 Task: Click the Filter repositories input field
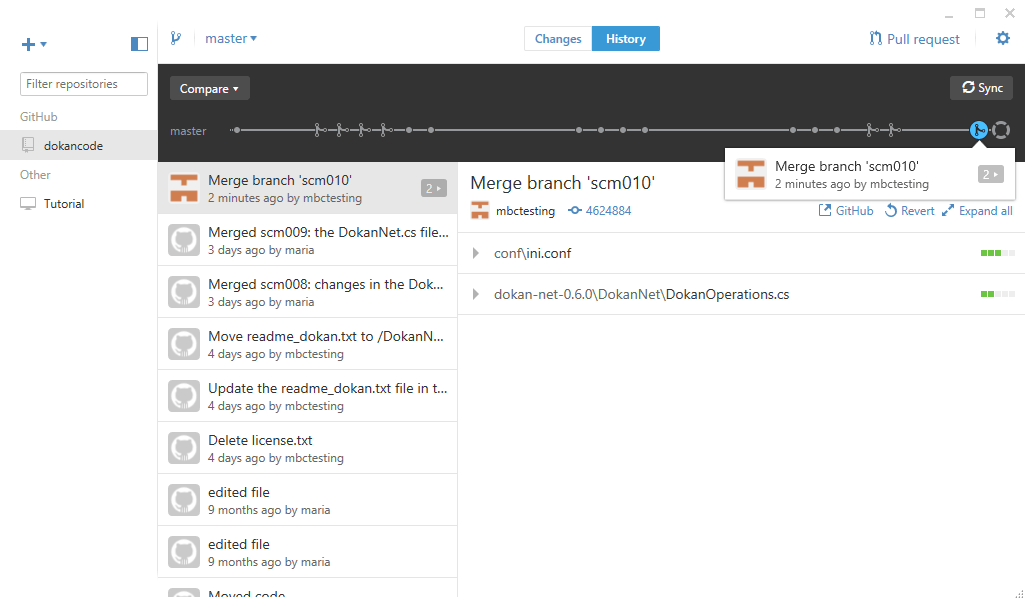tap(83, 84)
